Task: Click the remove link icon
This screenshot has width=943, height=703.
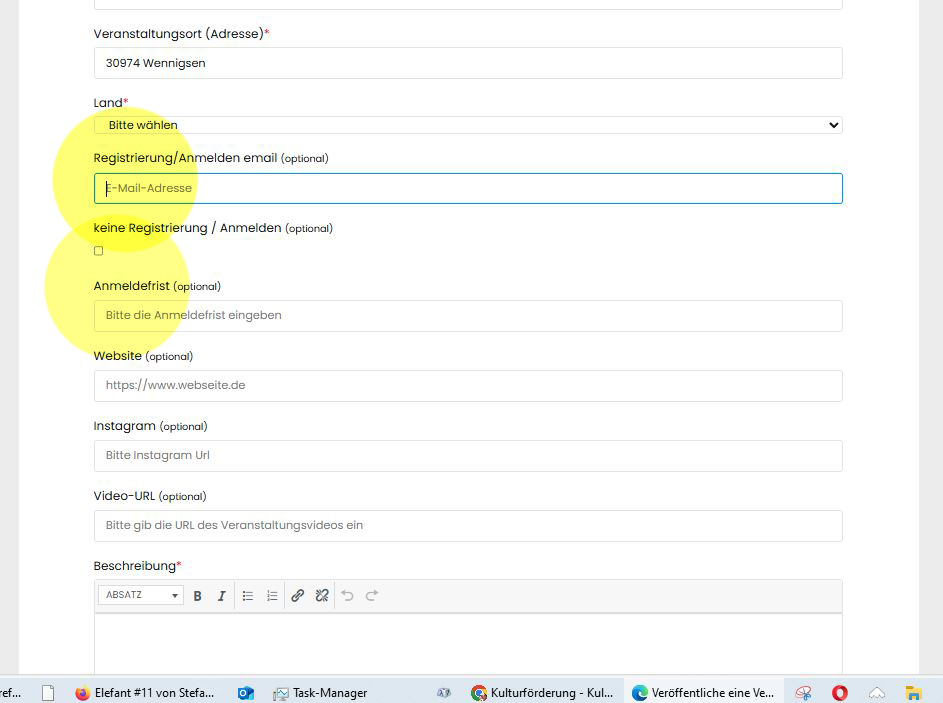Action: [322, 596]
